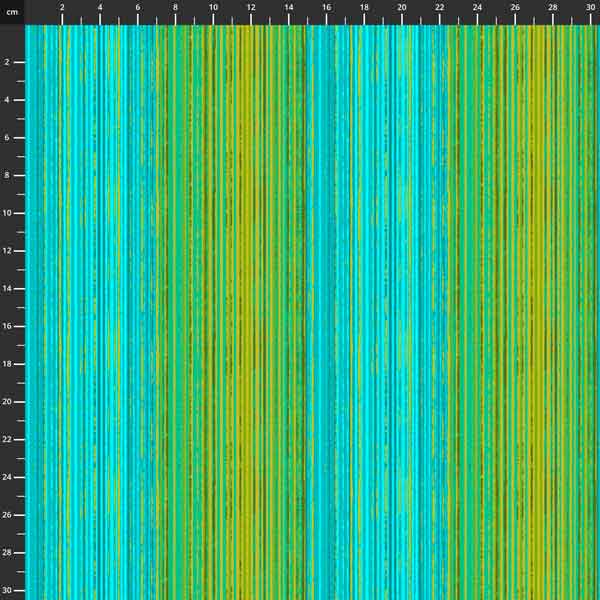Viewport: 600px width, 600px height.
Task: Click the 4 mark on left ruler
Action: tap(8, 100)
